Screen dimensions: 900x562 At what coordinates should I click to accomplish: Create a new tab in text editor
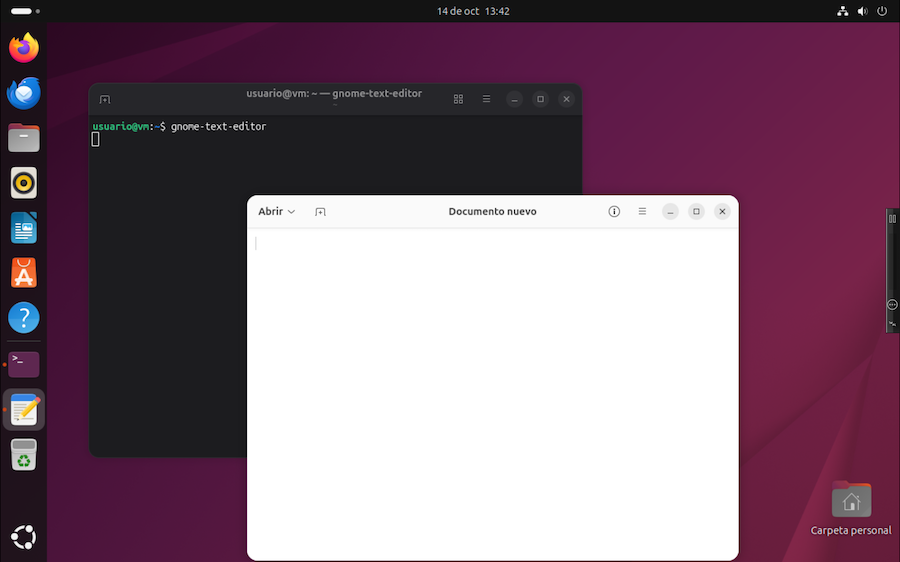tap(320, 212)
